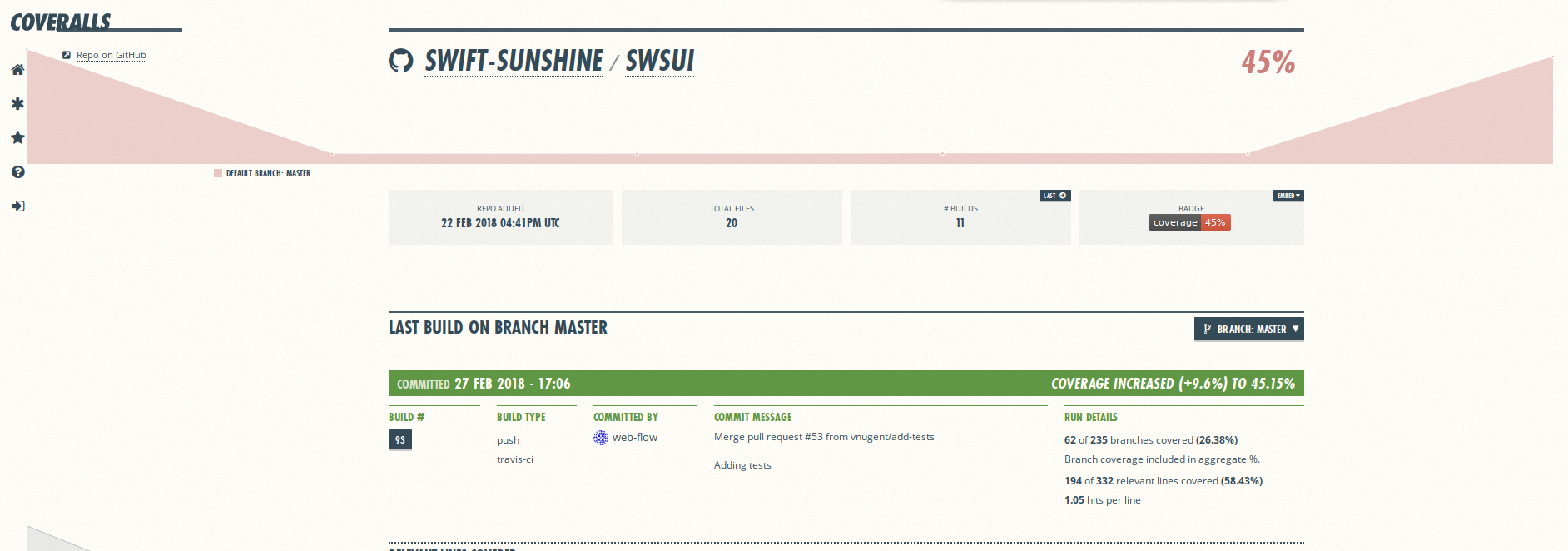Click the green committed 27 Feb 2018 banner
Image resolution: width=1568 pixels, height=551 pixels.
(x=846, y=383)
